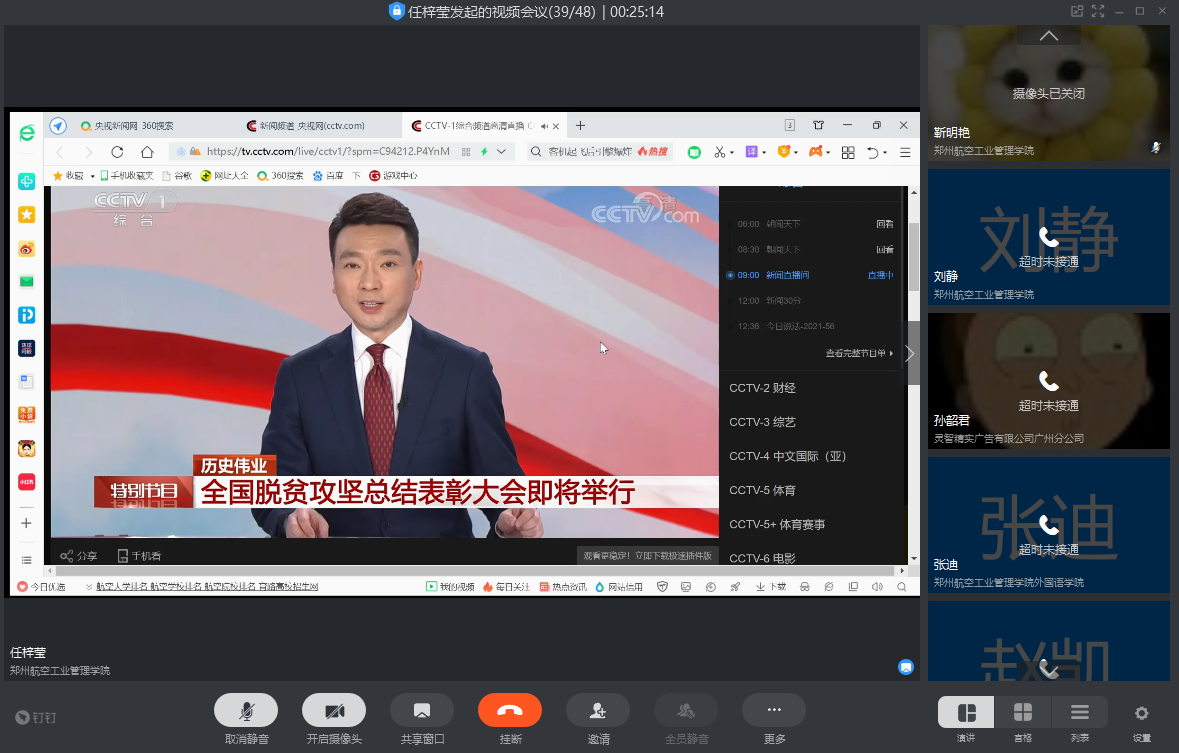Open the browser home page
The height and width of the screenshot is (753, 1179).
[x=147, y=152]
